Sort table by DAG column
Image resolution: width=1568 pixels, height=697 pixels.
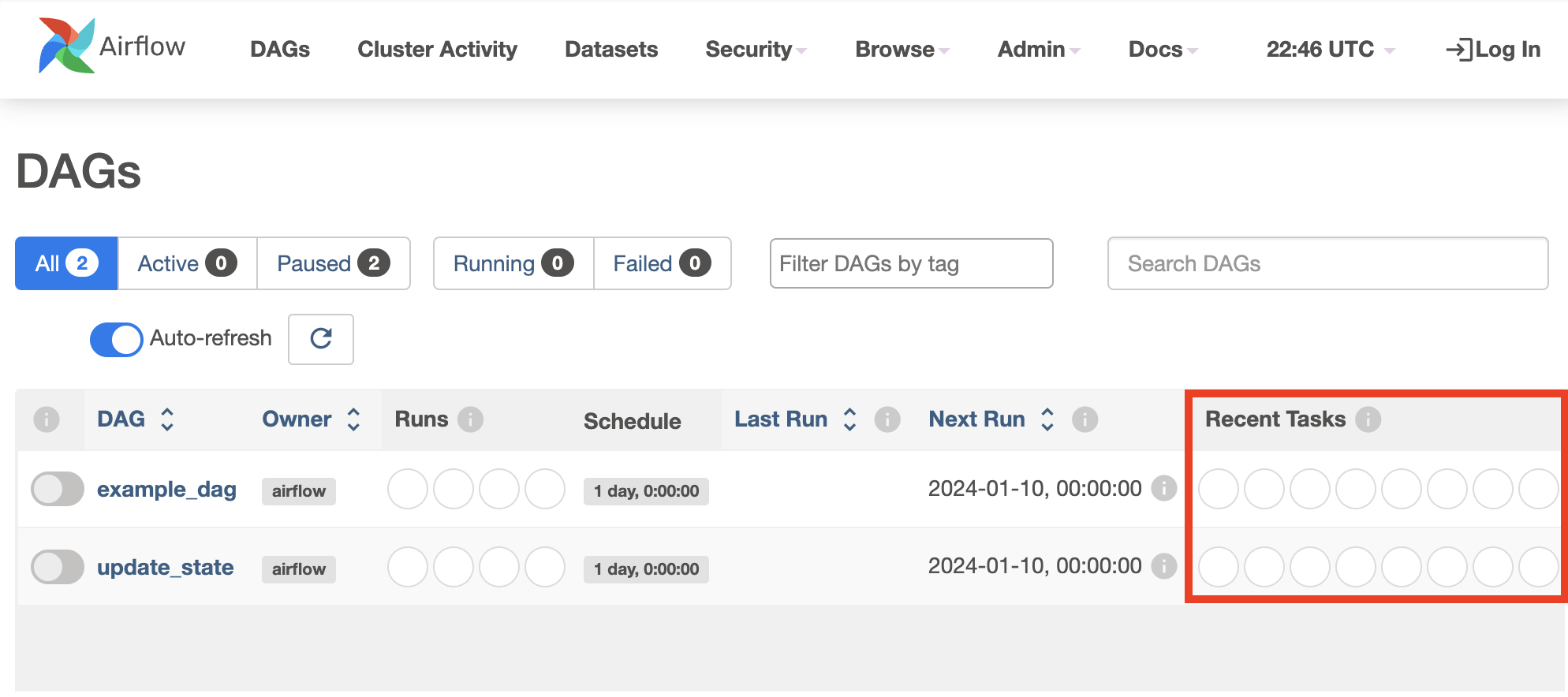coord(135,419)
